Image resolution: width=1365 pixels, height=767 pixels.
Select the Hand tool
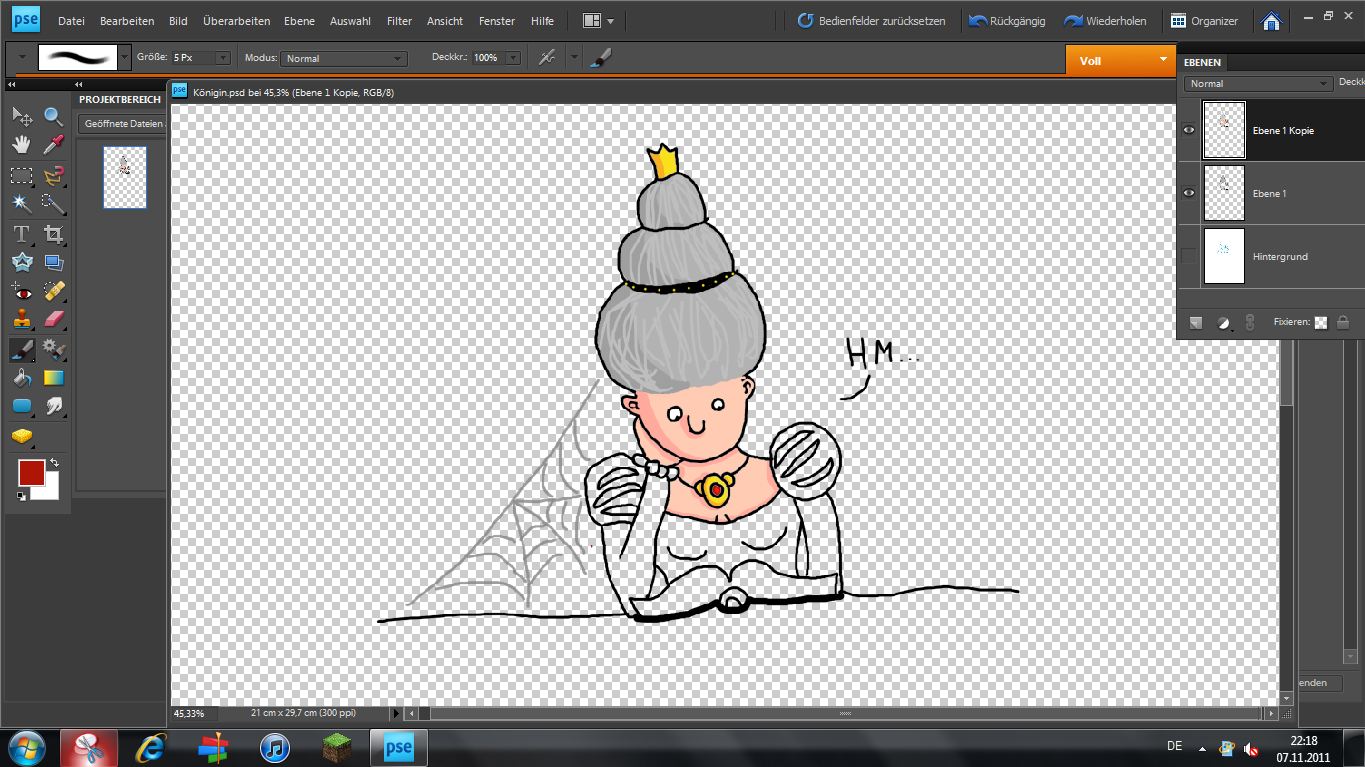pos(21,145)
